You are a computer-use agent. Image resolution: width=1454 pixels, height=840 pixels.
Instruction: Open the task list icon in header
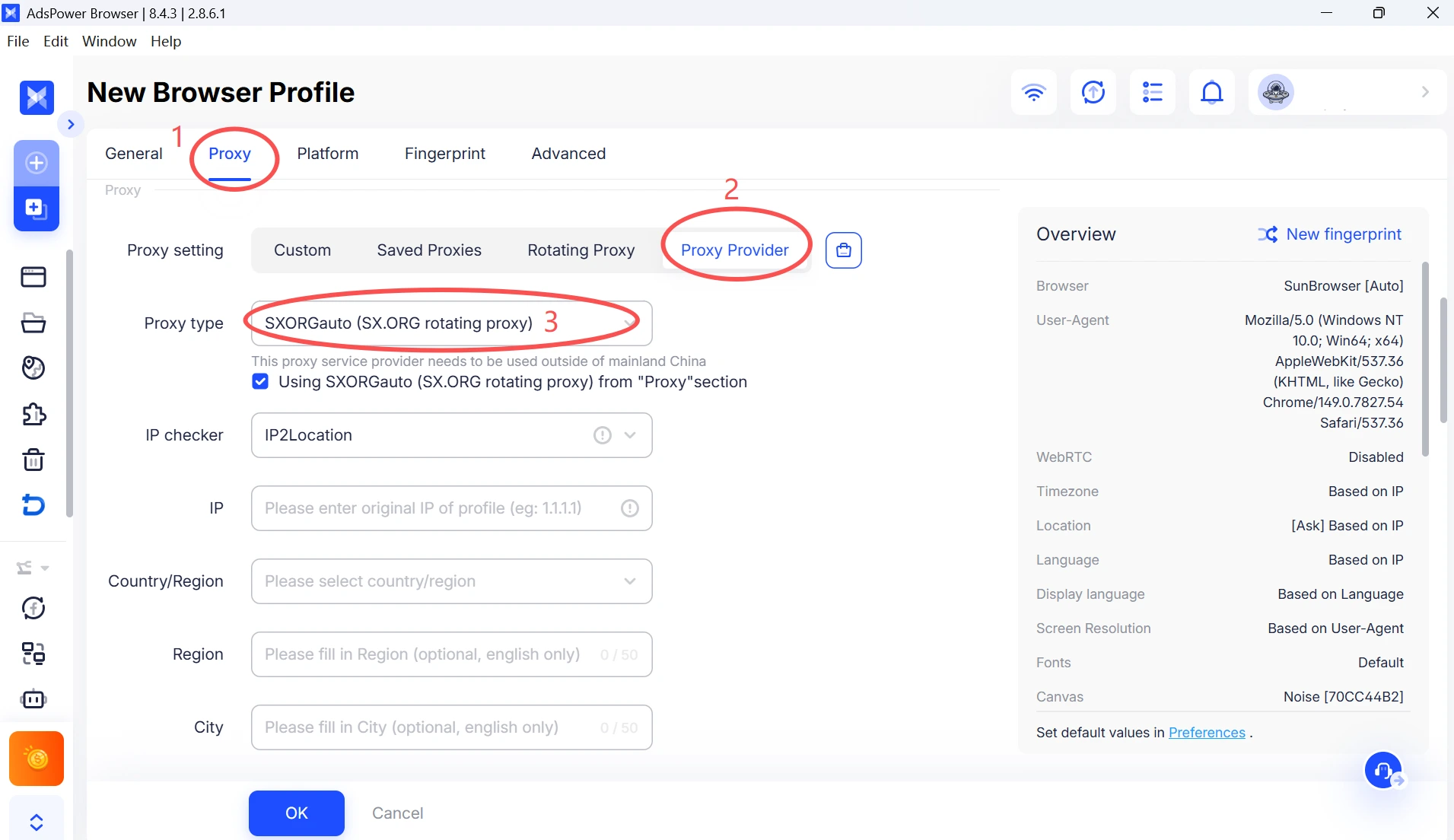1152,92
